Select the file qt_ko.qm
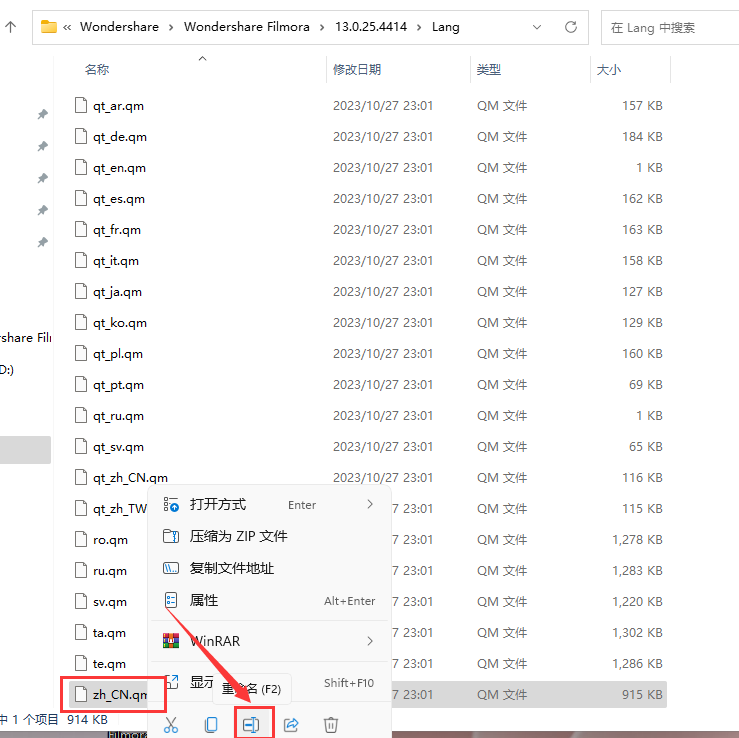This screenshot has width=739, height=738. click(120, 323)
